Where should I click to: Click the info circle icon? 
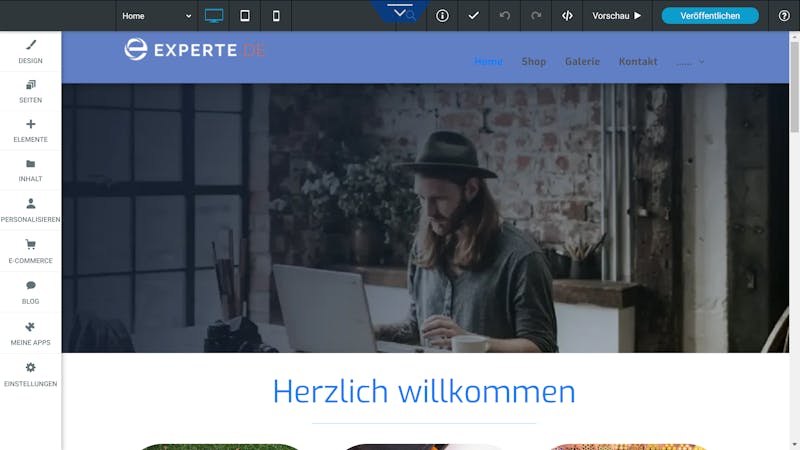point(442,16)
